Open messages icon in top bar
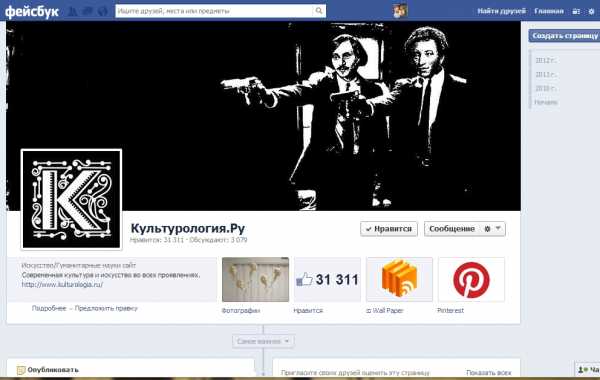 (x=88, y=11)
